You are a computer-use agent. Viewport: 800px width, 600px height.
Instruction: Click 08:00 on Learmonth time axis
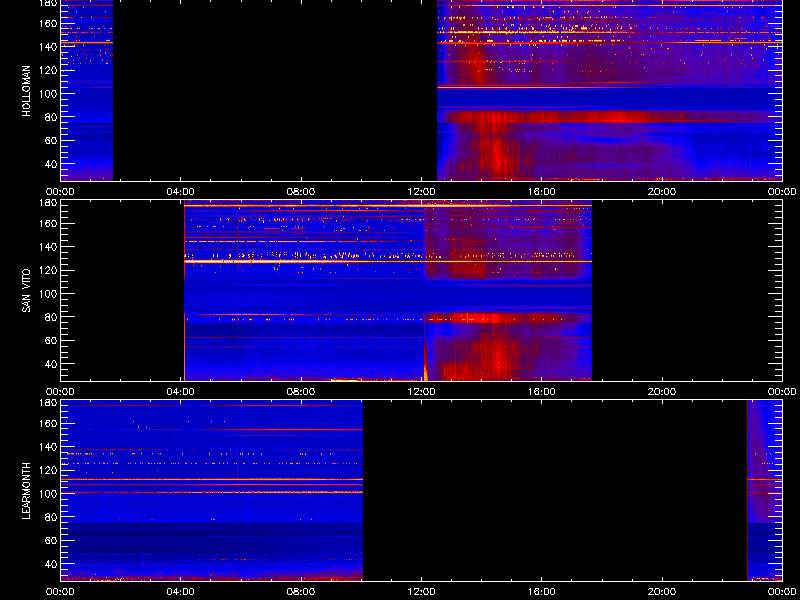[x=301, y=592]
